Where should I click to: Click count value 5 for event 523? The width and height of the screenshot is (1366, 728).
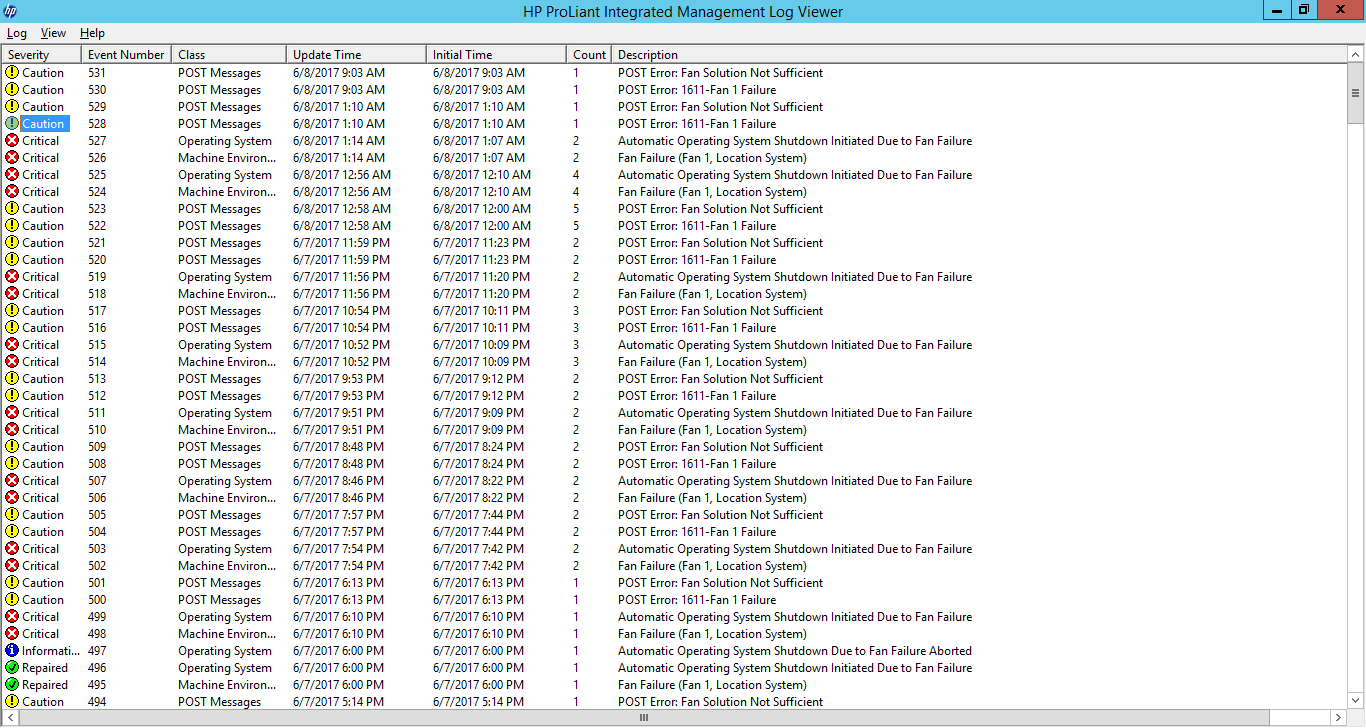point(576,209)
